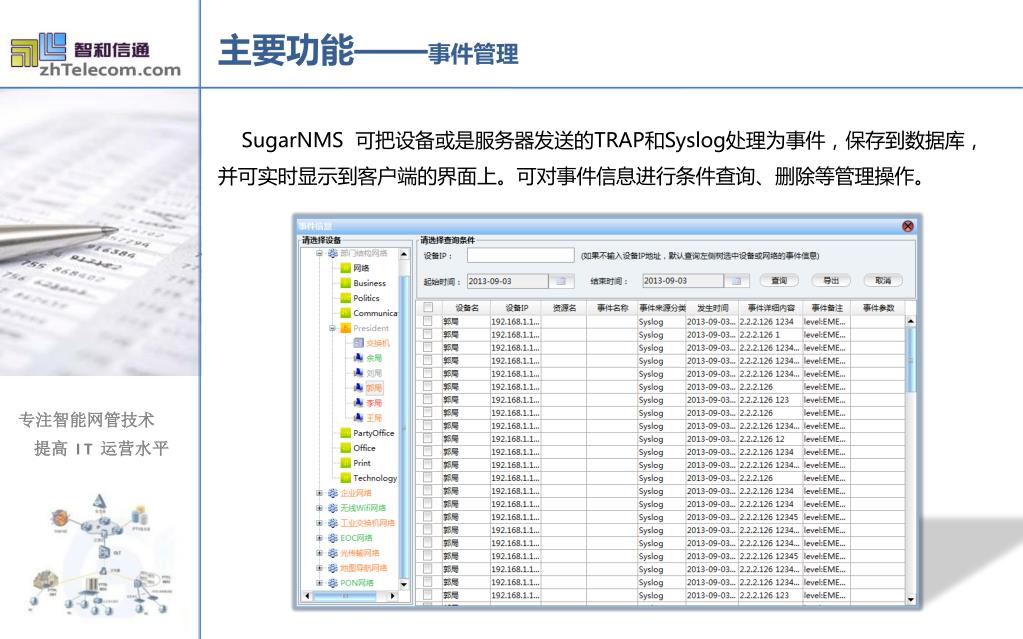
Task: Click the orange President group icon
Action: [346, 328]
